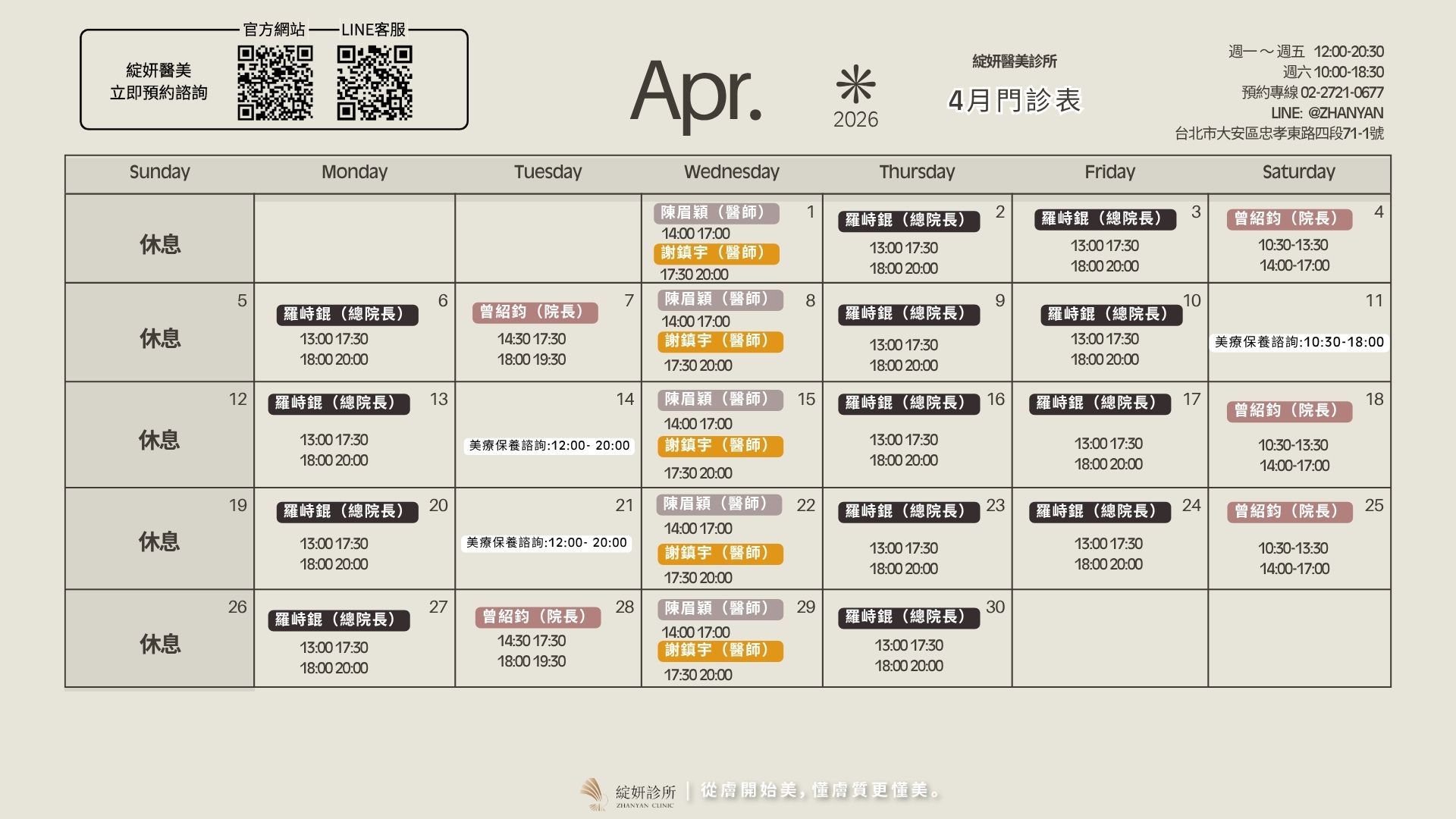Click the clinic logo at bottom

coord(594,794)
